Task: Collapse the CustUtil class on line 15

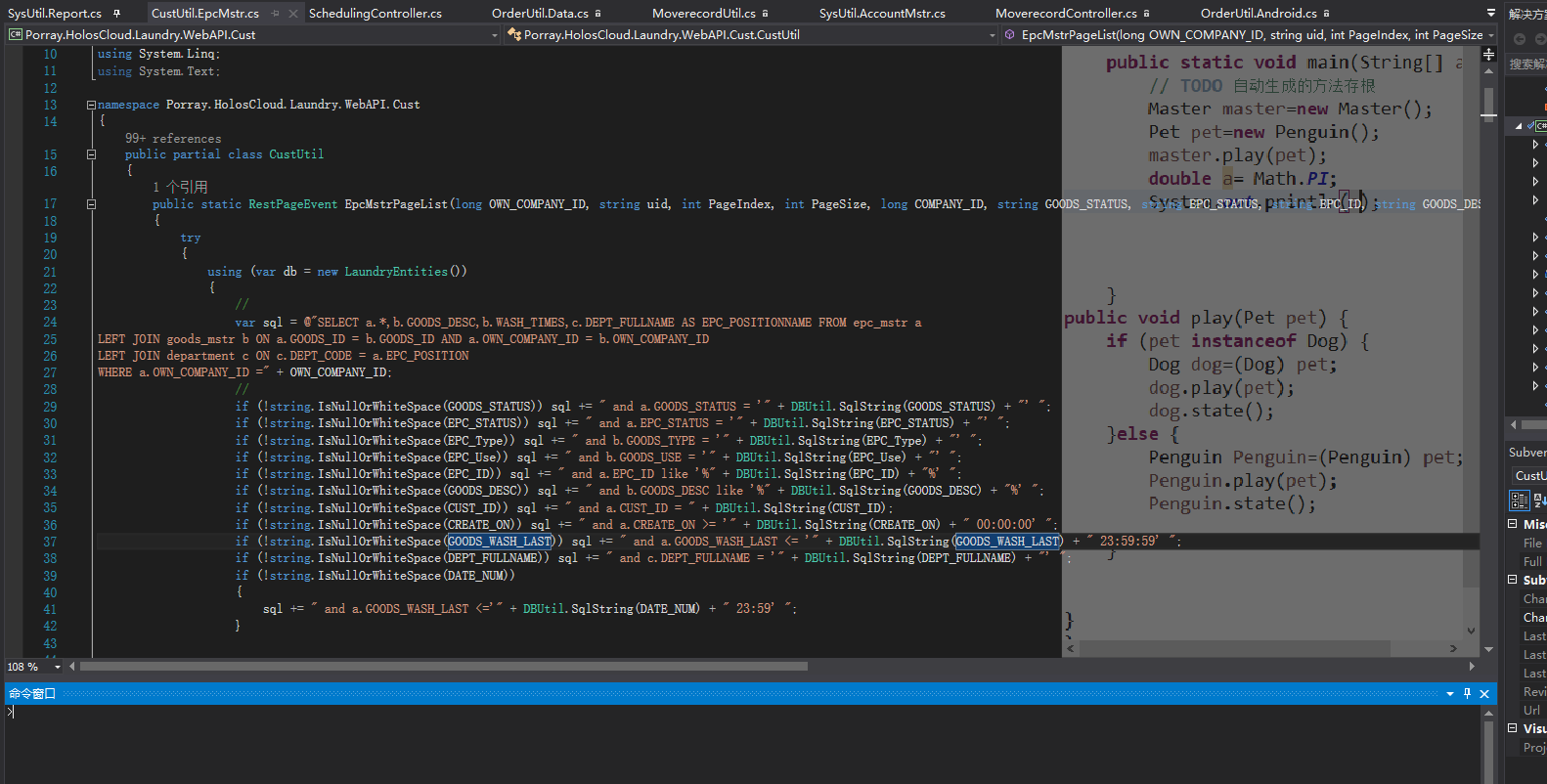Action: [91, 154]
